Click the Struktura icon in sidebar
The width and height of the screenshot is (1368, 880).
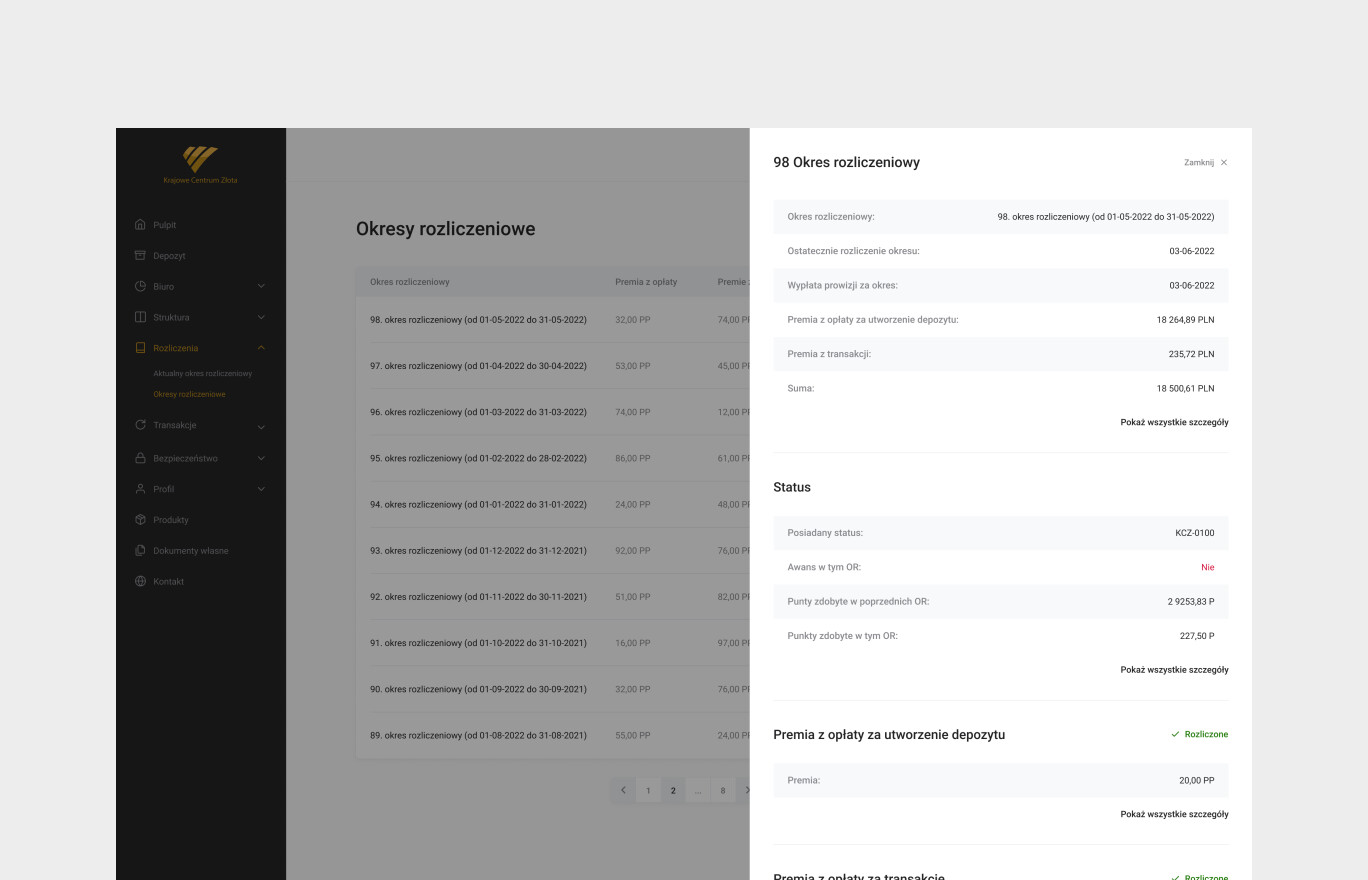click(x=140, y=317)
